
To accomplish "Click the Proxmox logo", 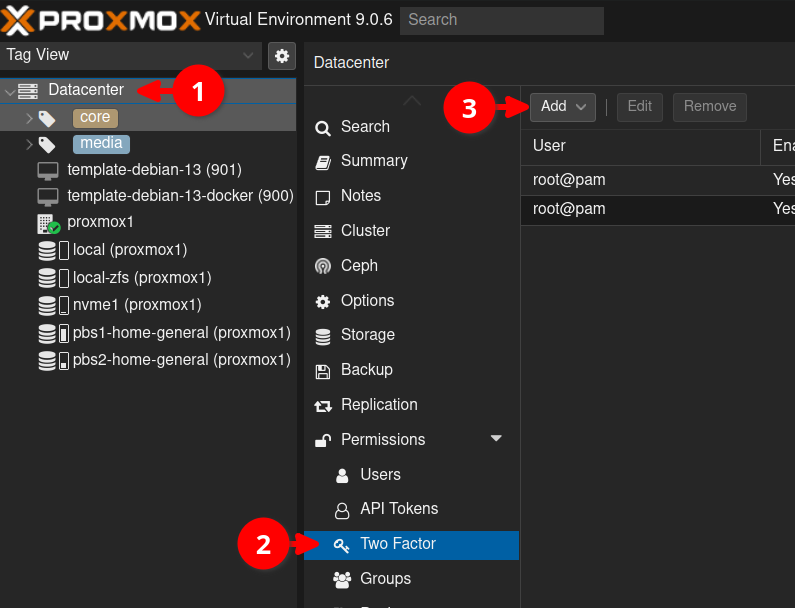I will click(x=100, y=20).
